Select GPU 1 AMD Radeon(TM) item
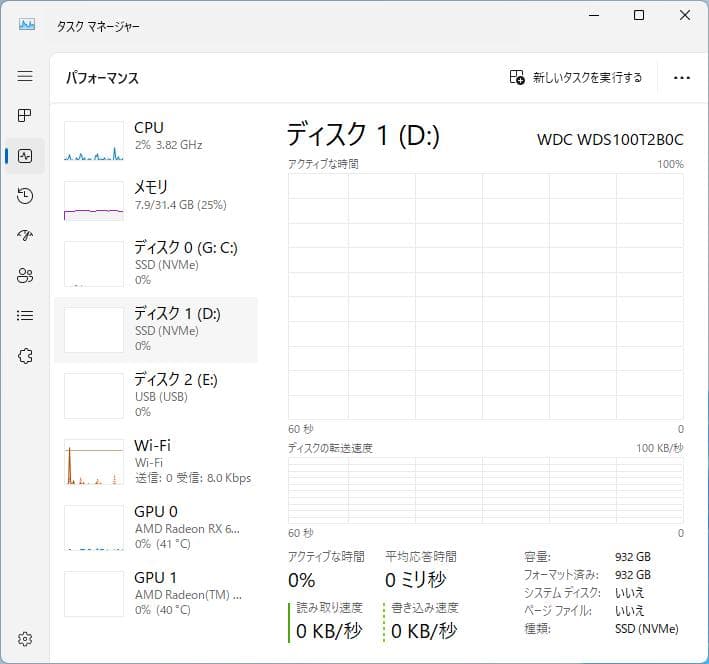The width and height of the screenshot is (709, 664). click(156, 594)
